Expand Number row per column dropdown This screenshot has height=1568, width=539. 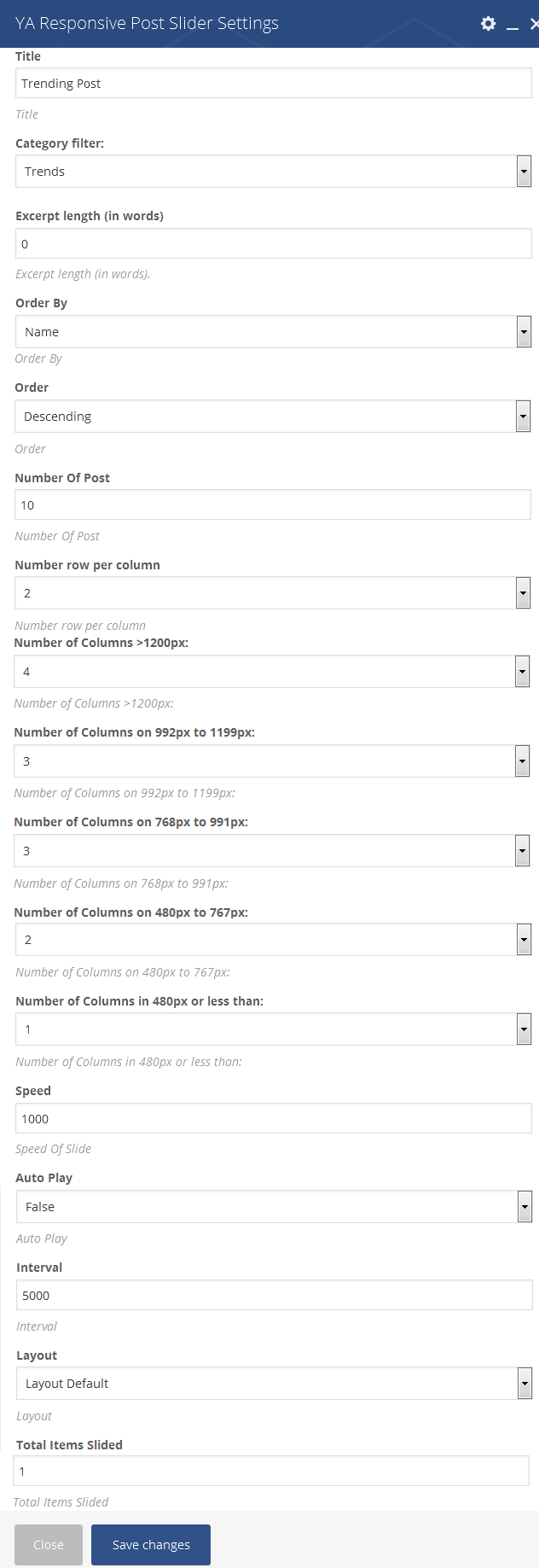coord(273,593)
